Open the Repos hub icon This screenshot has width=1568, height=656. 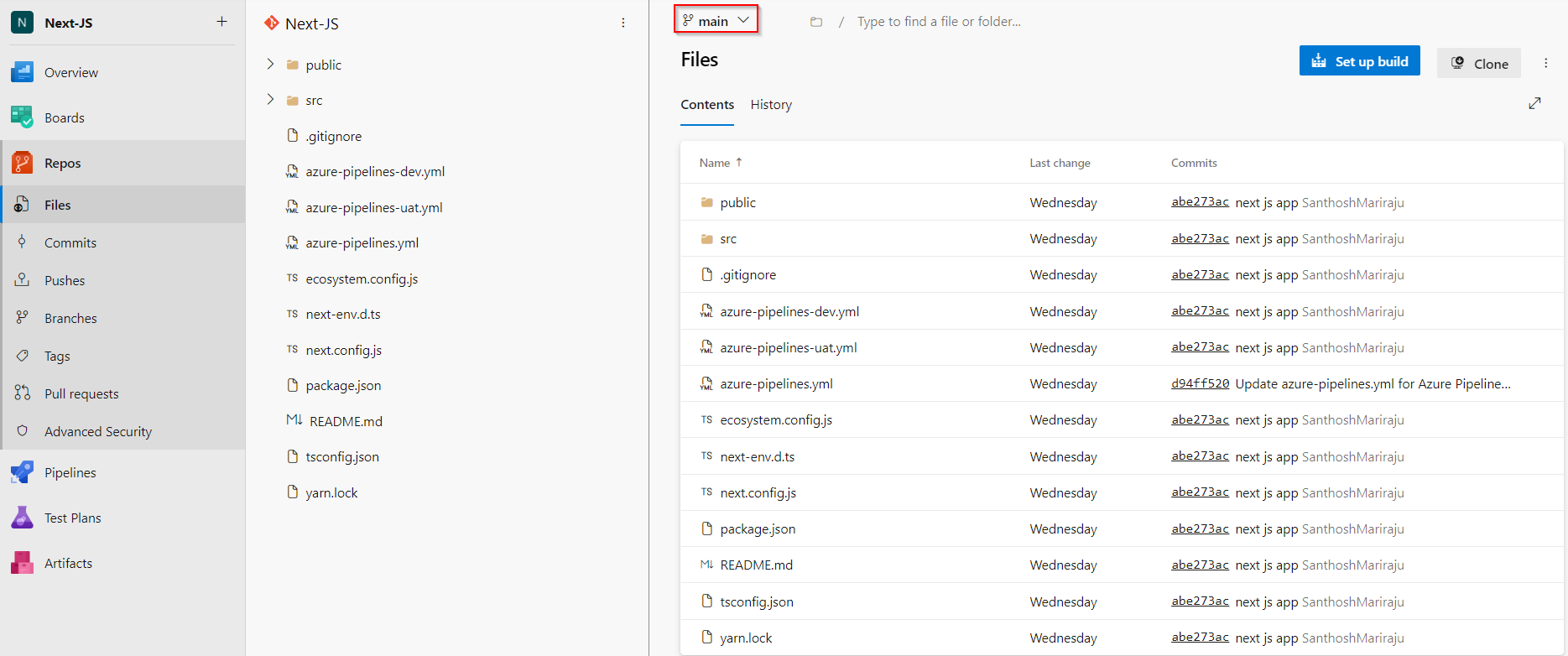22,163
